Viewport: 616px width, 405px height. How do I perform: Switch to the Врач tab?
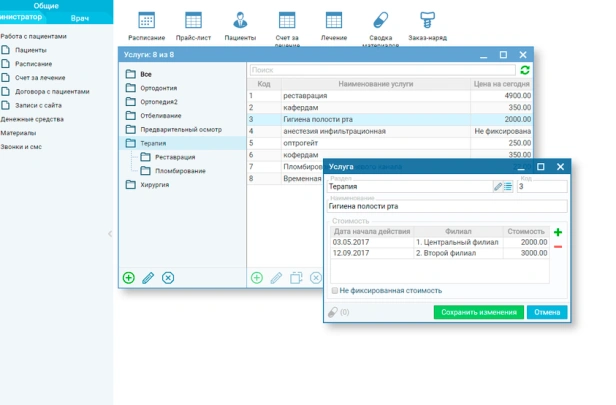(x=79, y=19)
